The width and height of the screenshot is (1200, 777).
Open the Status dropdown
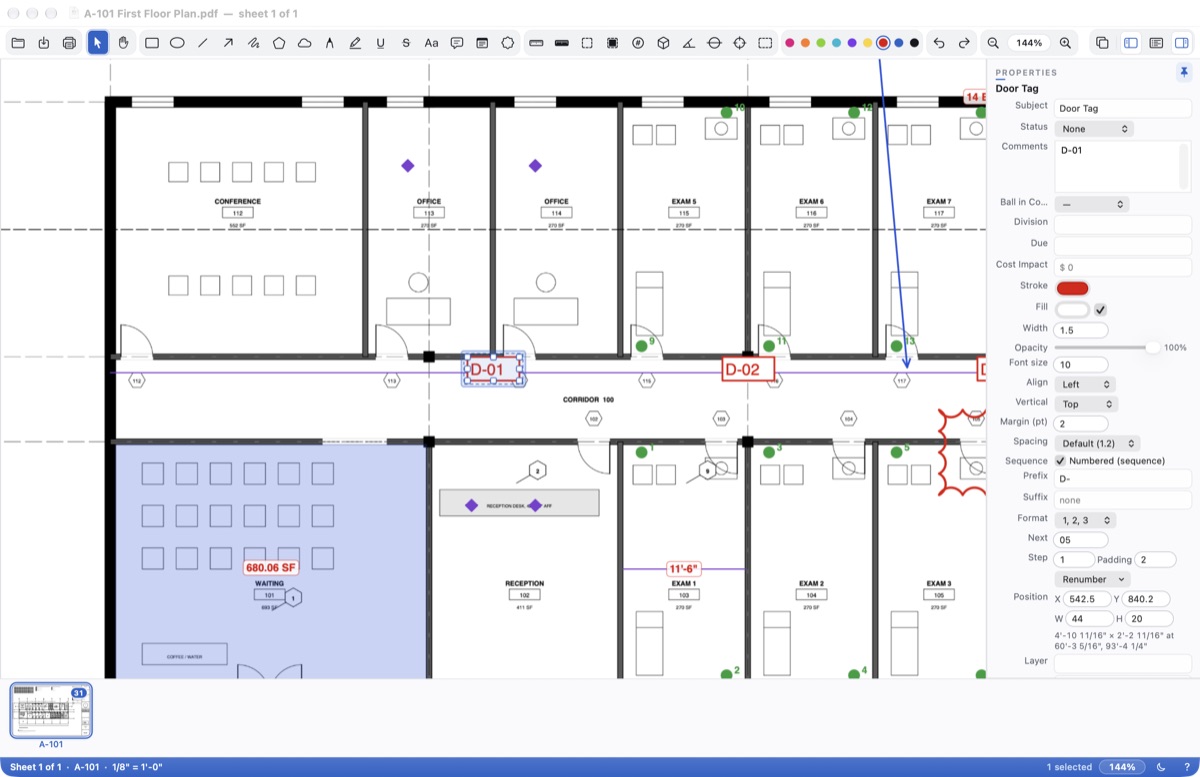click(1094, 129)
